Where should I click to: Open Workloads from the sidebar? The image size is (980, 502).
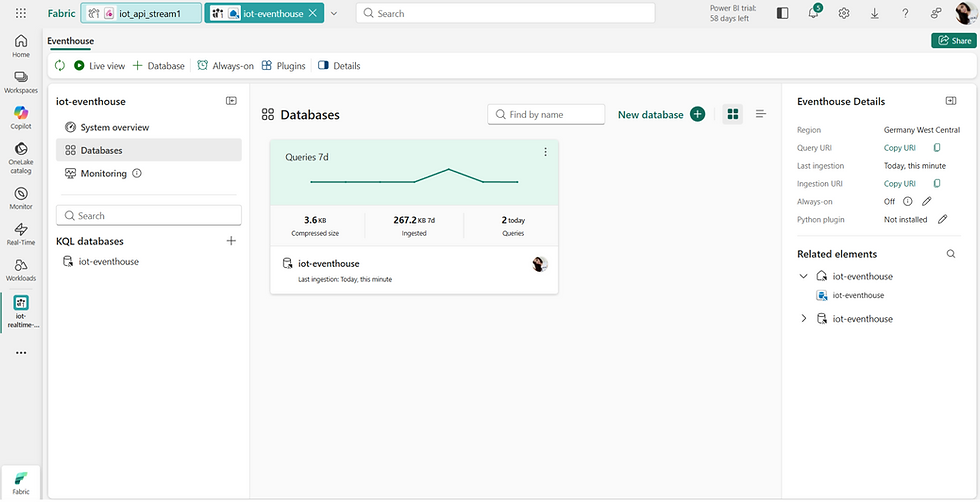tap(21, 269)
